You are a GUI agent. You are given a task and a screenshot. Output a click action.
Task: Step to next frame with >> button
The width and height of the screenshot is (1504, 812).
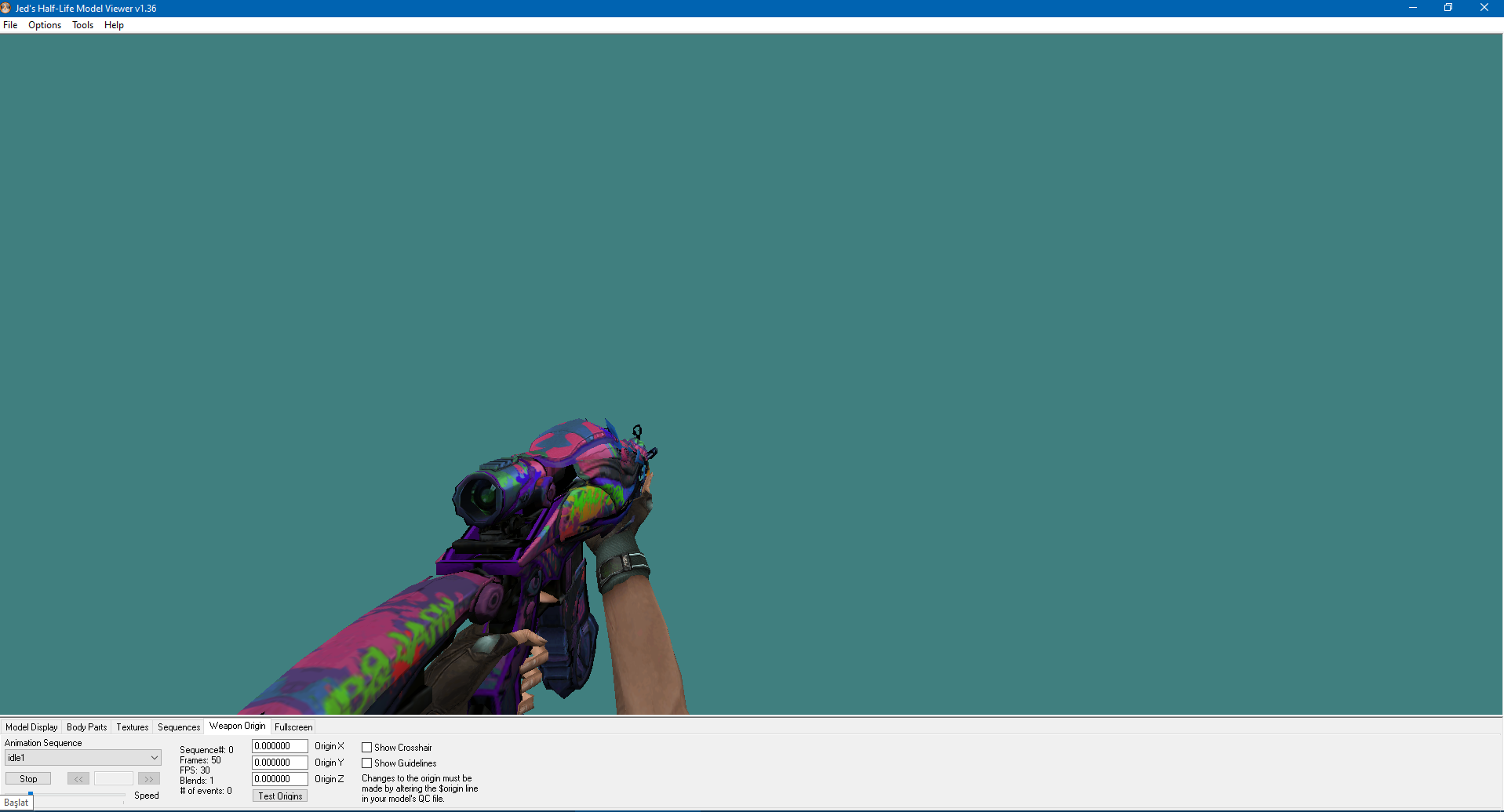pos(149,779)
